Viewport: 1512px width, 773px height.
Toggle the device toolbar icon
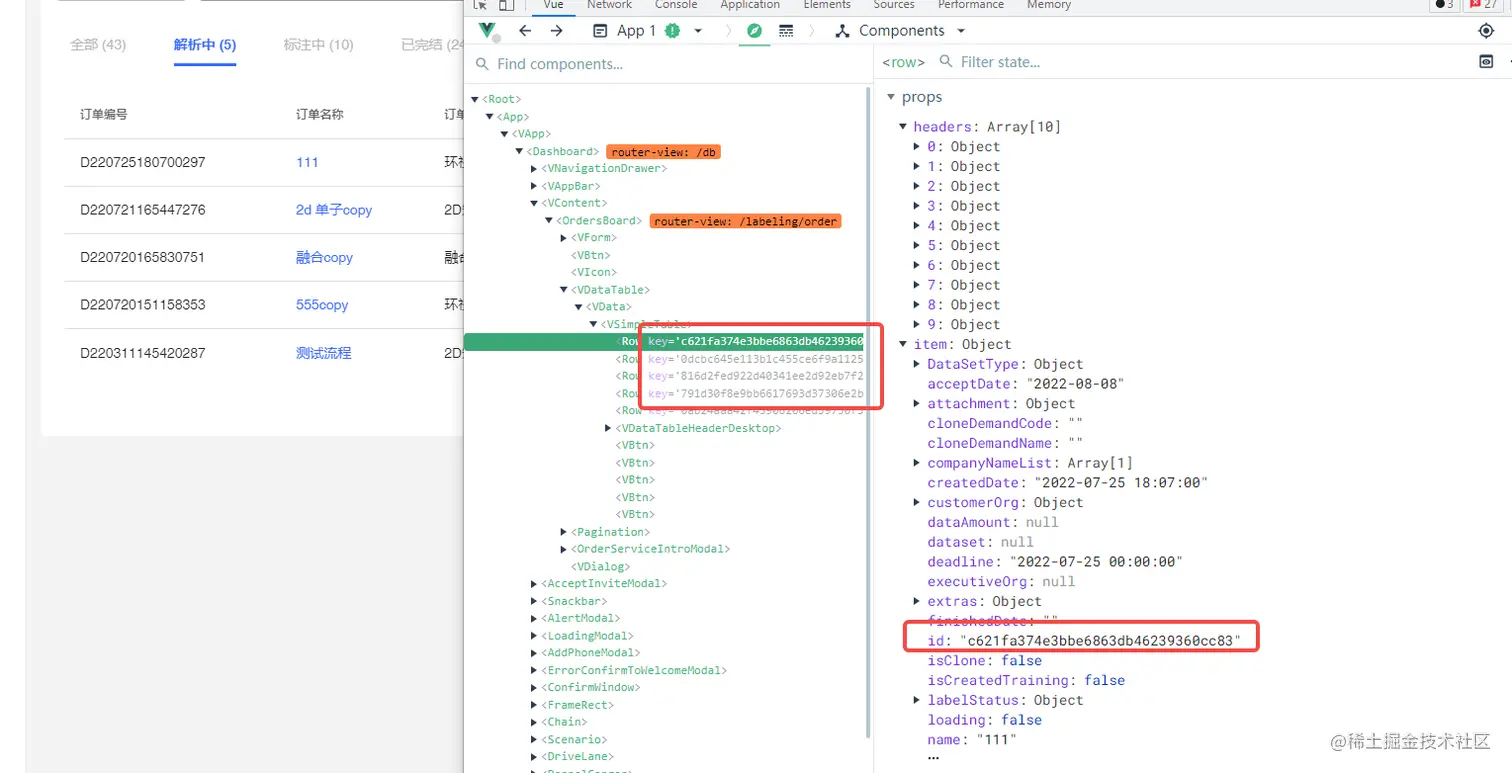[507, 5]
